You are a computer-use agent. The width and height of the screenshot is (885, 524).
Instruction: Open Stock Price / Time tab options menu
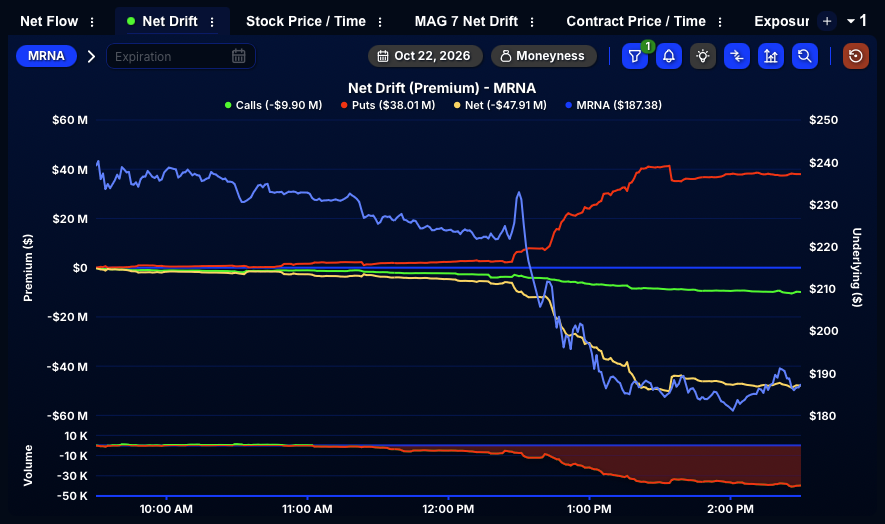click(x=380, y=22)
